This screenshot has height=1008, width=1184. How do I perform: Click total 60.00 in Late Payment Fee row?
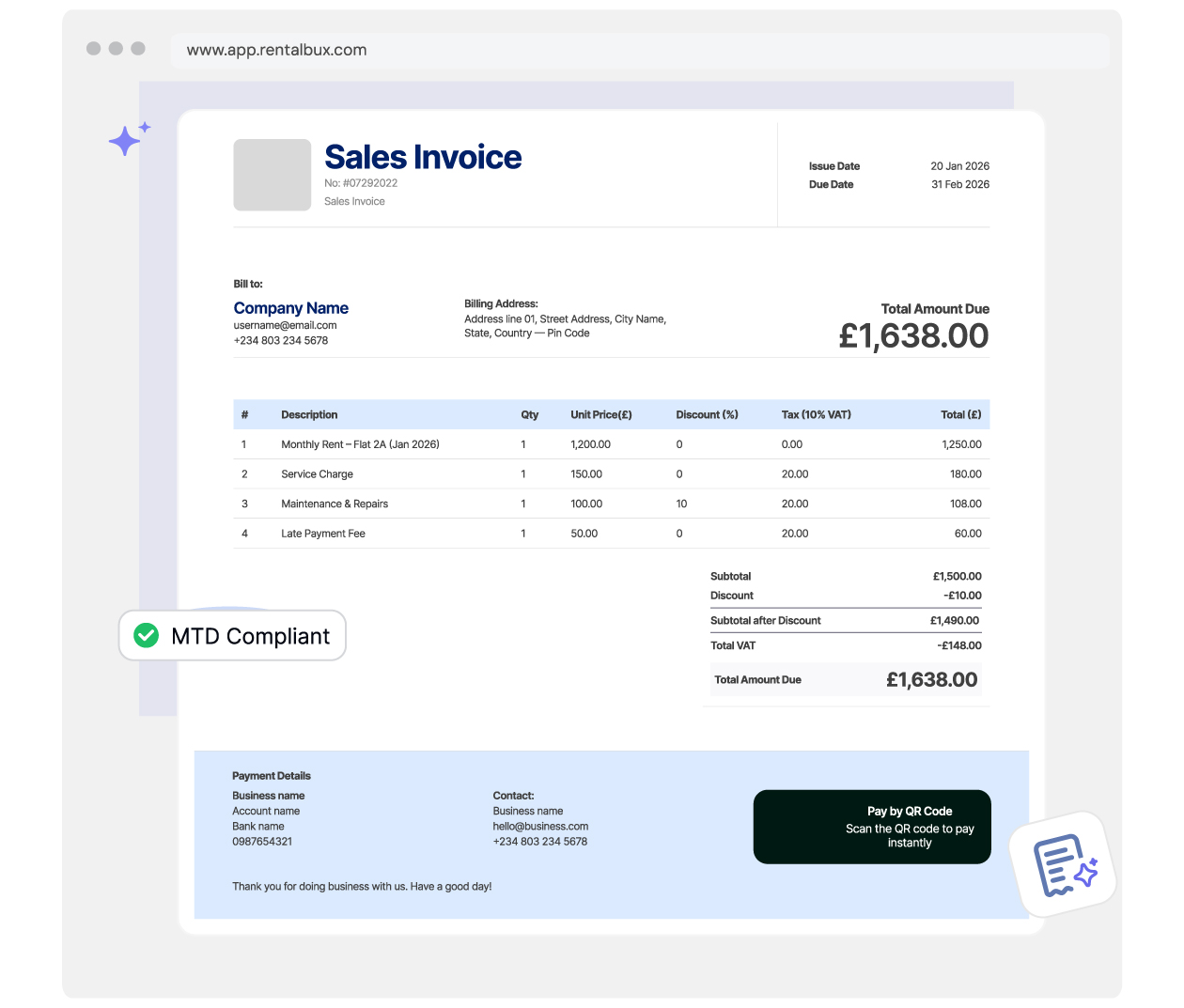(x=969, y=534)
